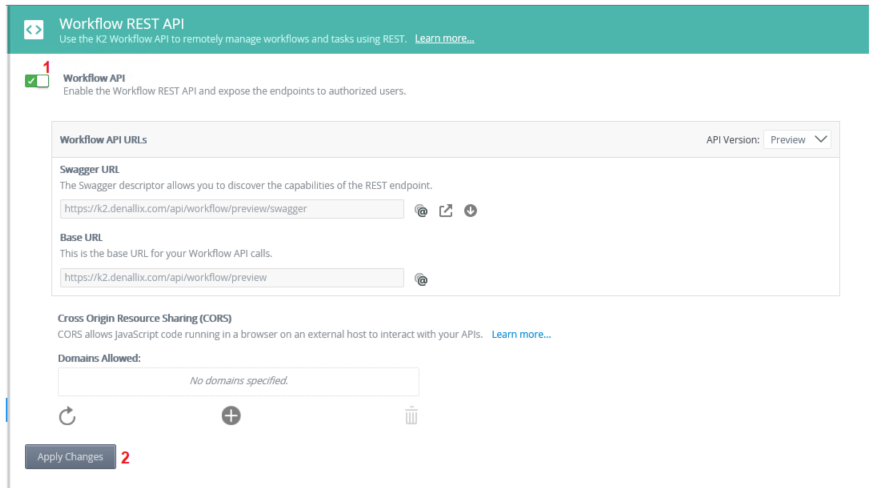The width and height of the screenshot is (878, 488).
Task: Toggle the Workflow API switch
Action: 37,81
